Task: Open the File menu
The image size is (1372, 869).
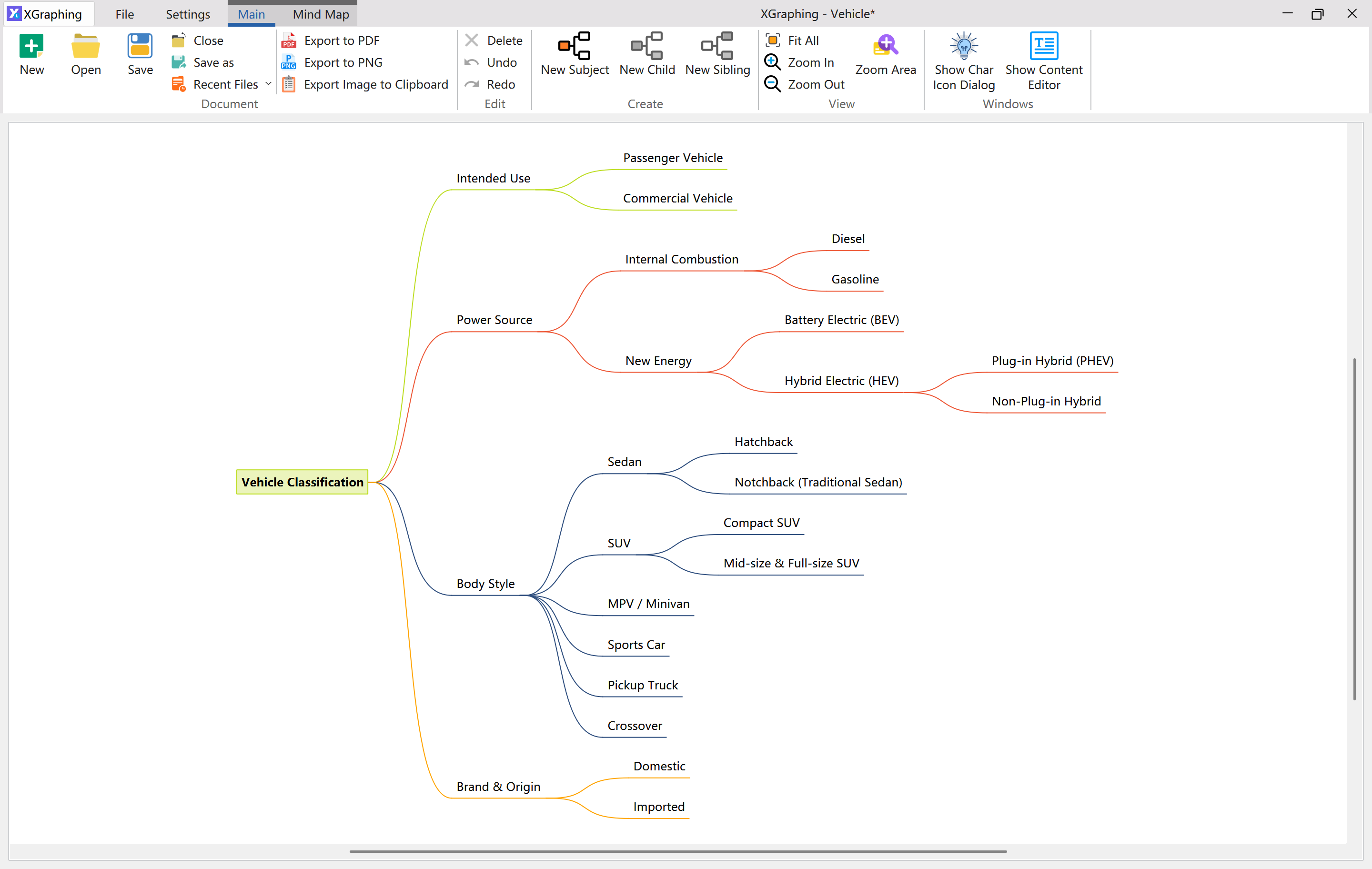Action: [124, 14]
